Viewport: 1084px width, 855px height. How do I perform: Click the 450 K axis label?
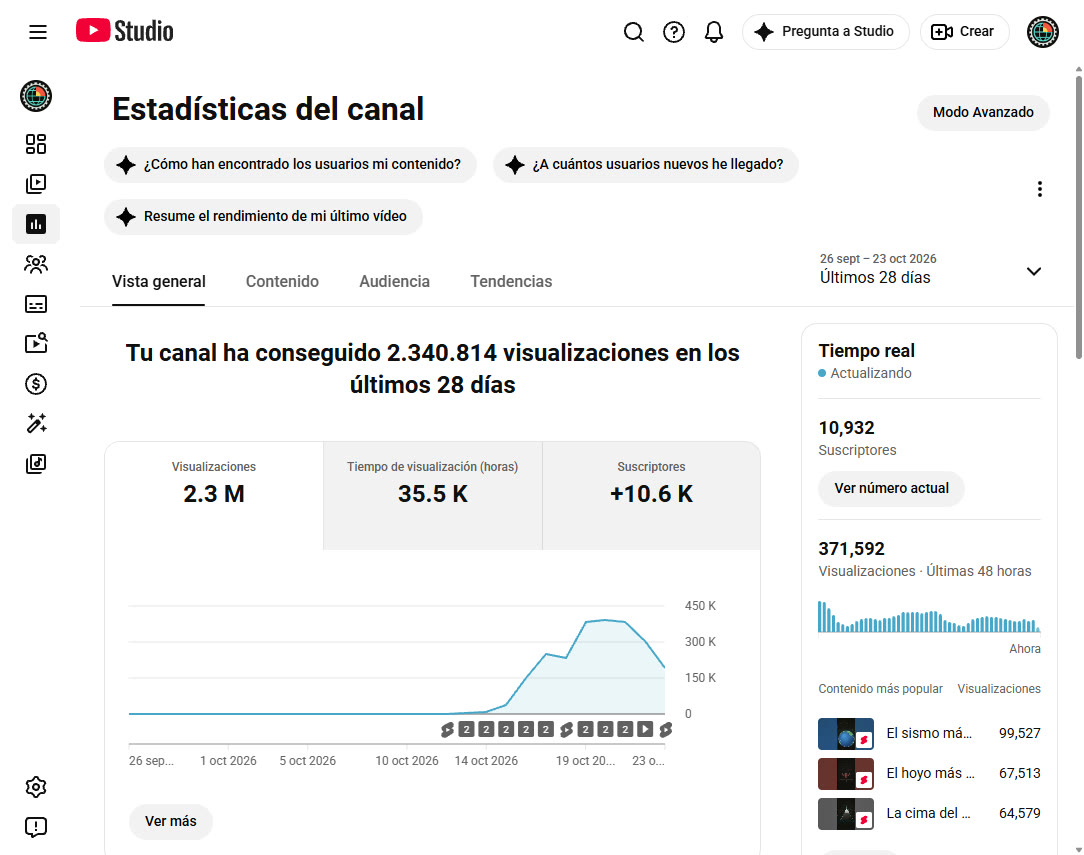pyautogui.click(x=700, y=606)
